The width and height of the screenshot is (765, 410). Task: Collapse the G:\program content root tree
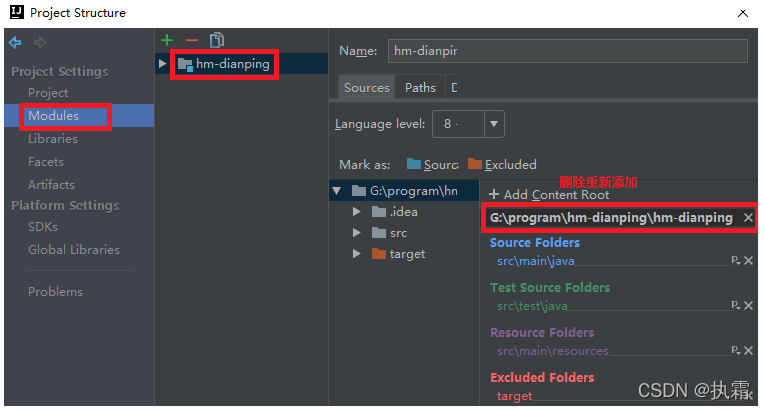[x=337, y=191]
